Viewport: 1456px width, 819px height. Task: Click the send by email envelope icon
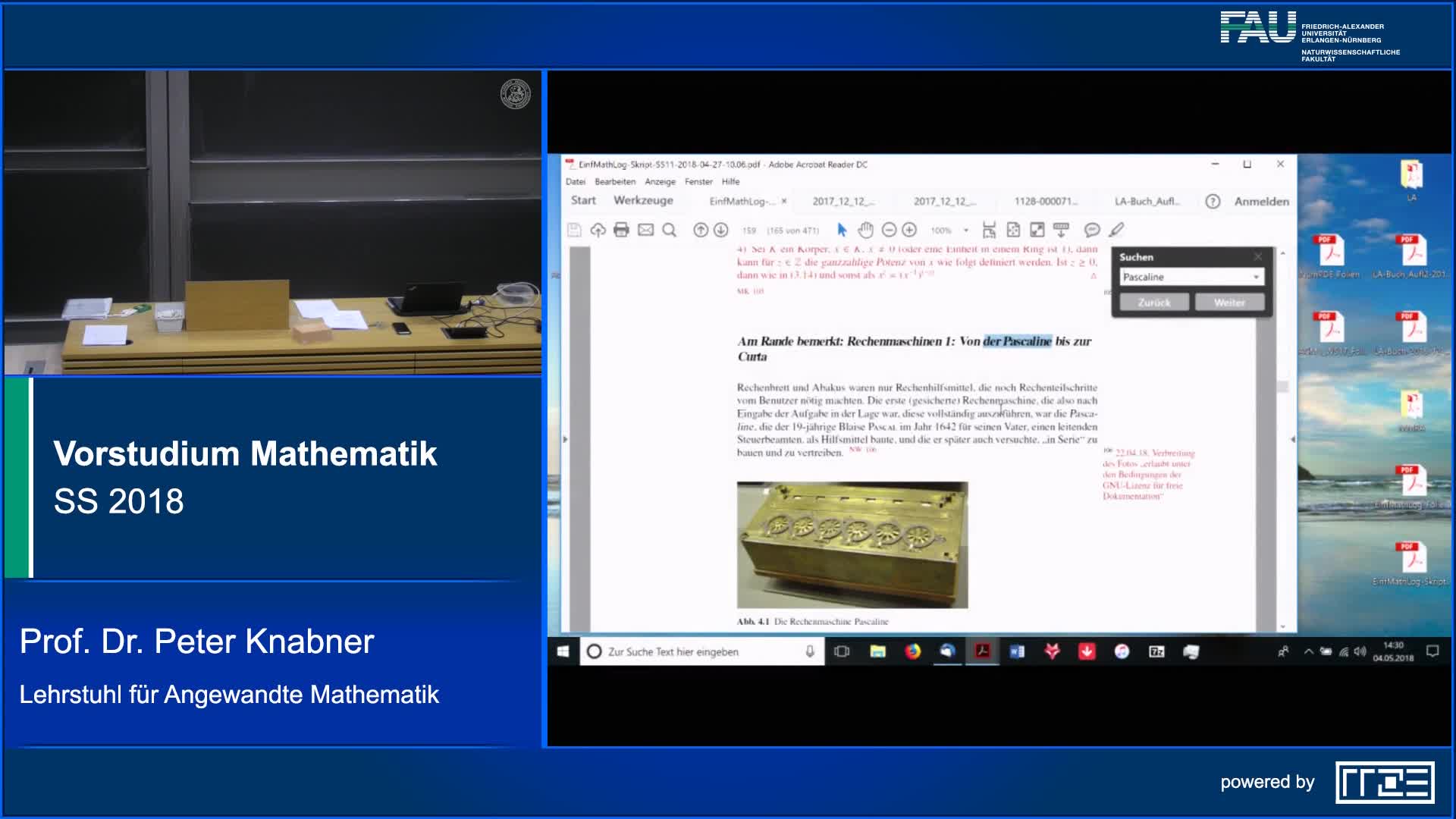[645, 230]
